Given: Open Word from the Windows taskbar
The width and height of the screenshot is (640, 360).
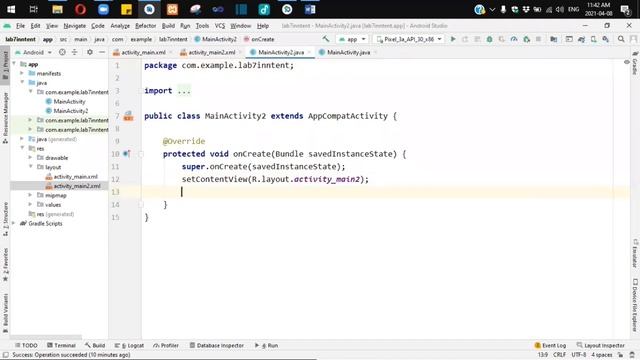Looking at the screenshot, I should [x=310, y=9].
